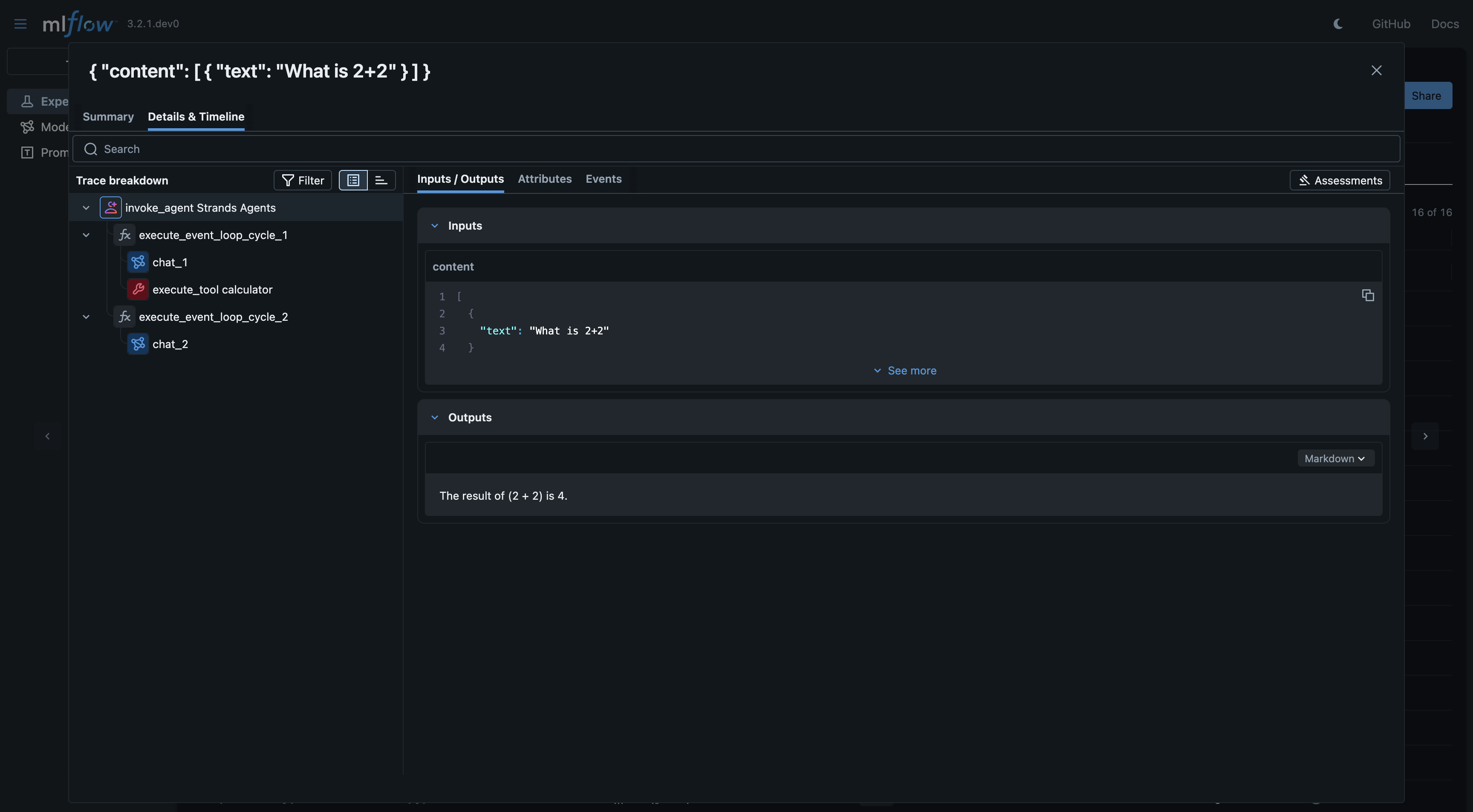Switch to the Summary tab
This screenshot has height=812, width=1473.
coord(108,117)
